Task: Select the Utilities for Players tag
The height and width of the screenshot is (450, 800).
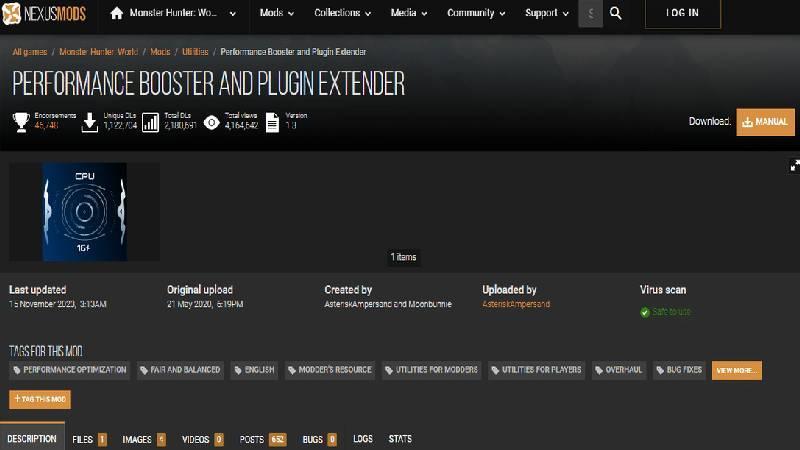Action: tap(537, 370)
